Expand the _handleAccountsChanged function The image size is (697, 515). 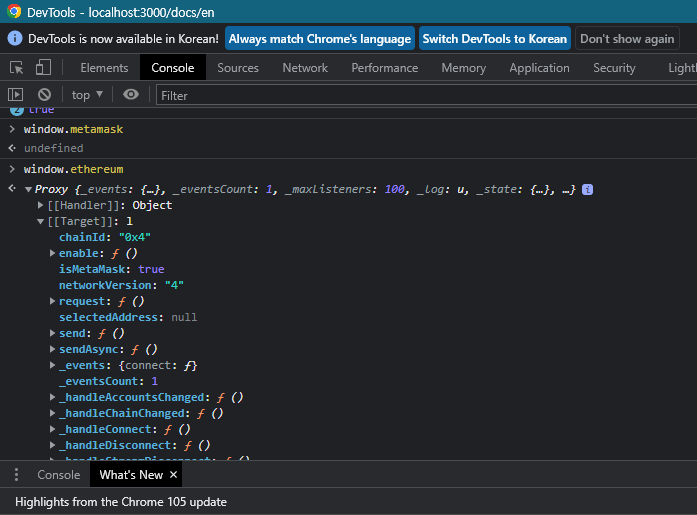(52, 397)
